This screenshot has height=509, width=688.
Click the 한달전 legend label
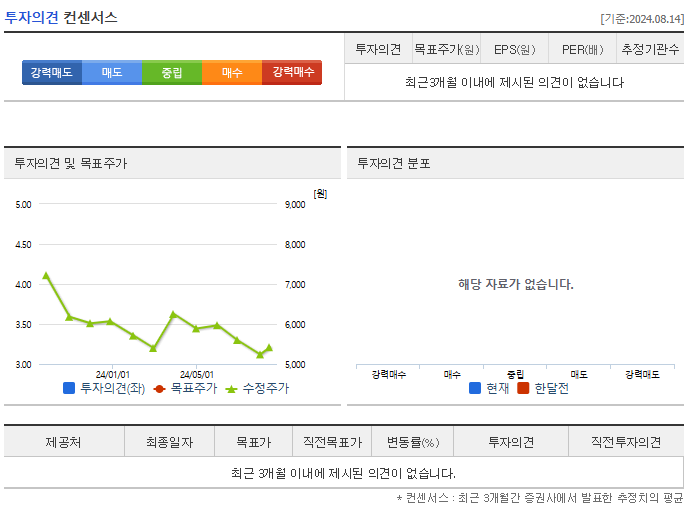coord(552,388)
